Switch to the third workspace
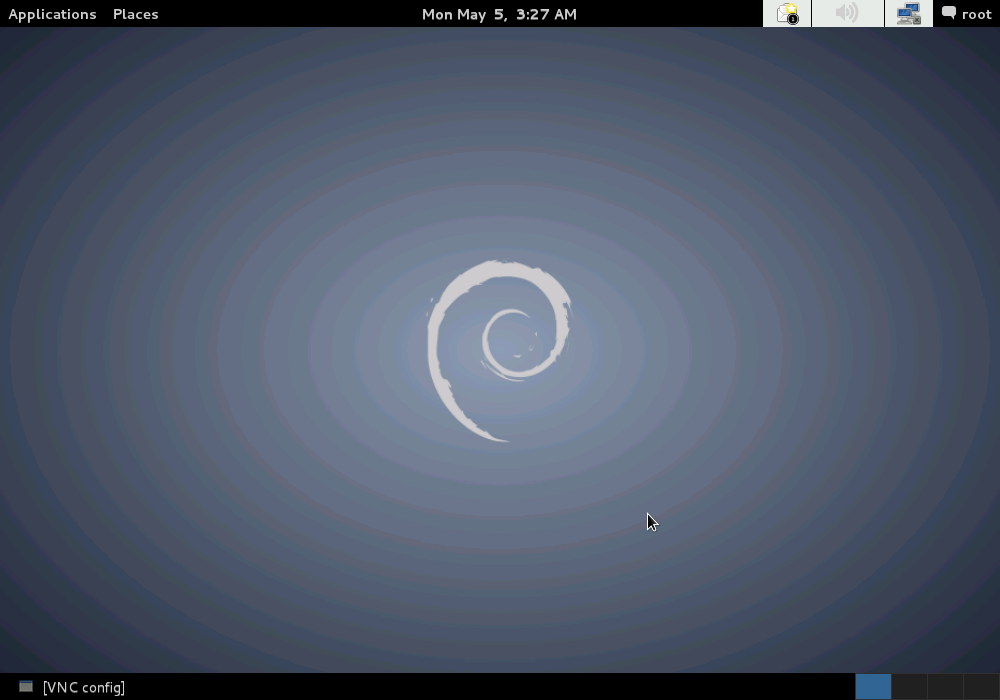Viewport: 1000px width, 700px height. [x=945, y=686]
